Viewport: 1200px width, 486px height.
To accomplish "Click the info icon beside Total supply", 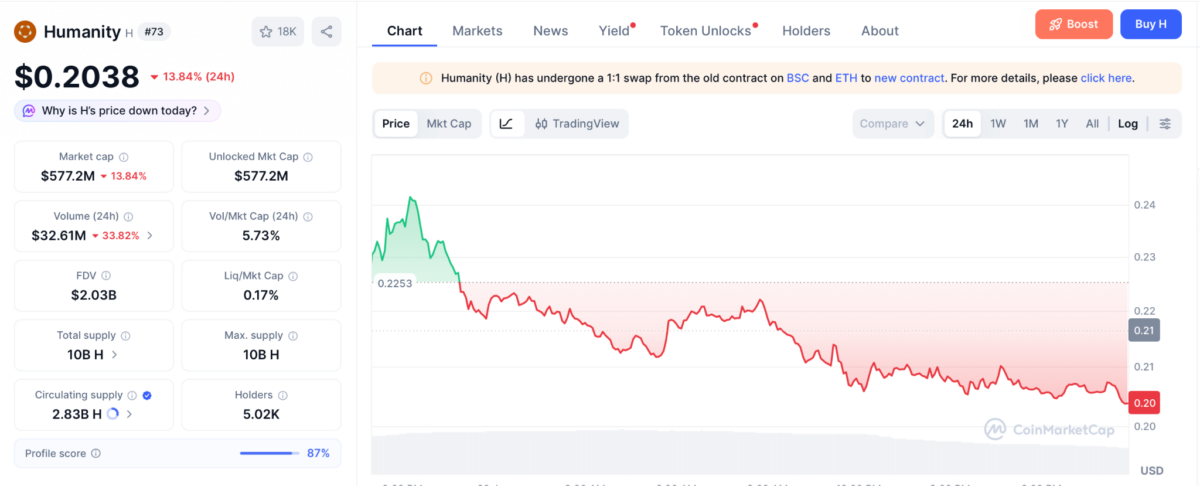I will coord(125,335).
